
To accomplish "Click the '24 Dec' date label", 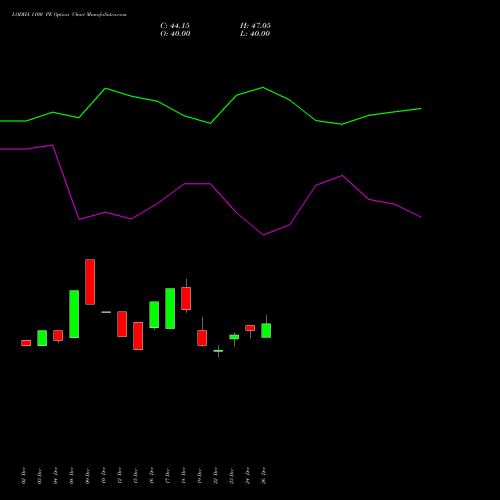I will [x=248, y=476].
